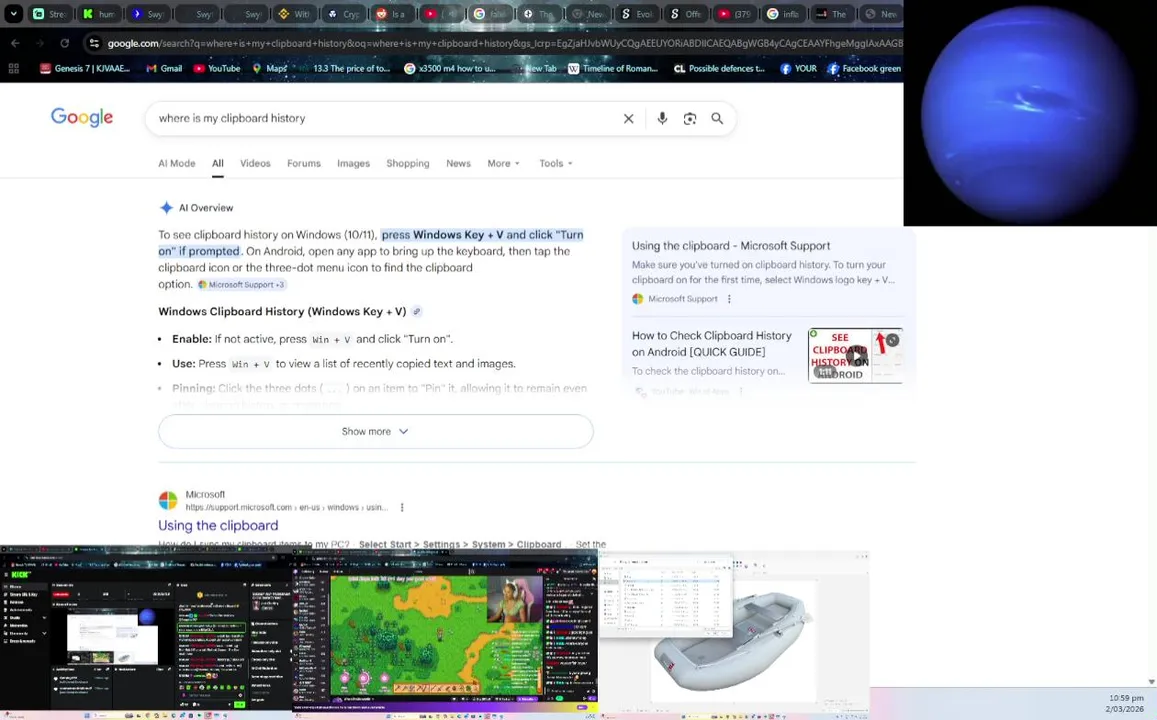The image size is (1157, 720).
Task: Select the Videos results tab
Action: point(255,163)
